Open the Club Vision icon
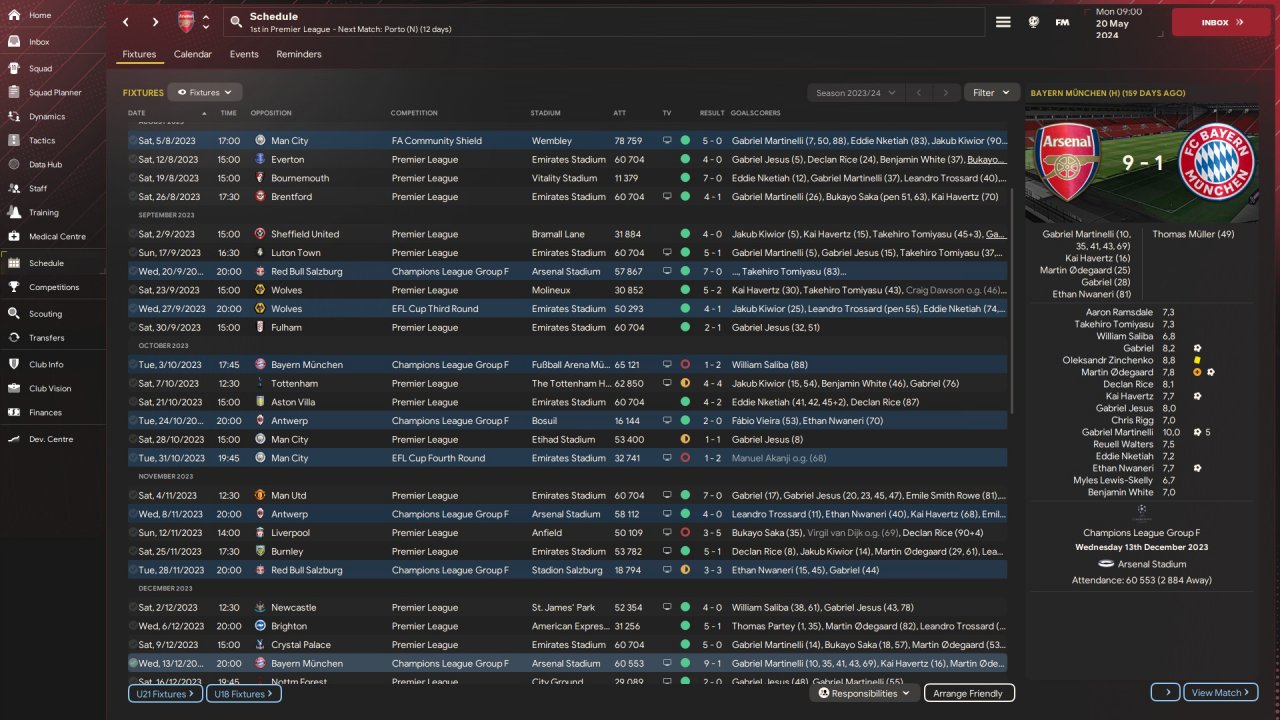The image size is (1280, 720). point(14,388)
